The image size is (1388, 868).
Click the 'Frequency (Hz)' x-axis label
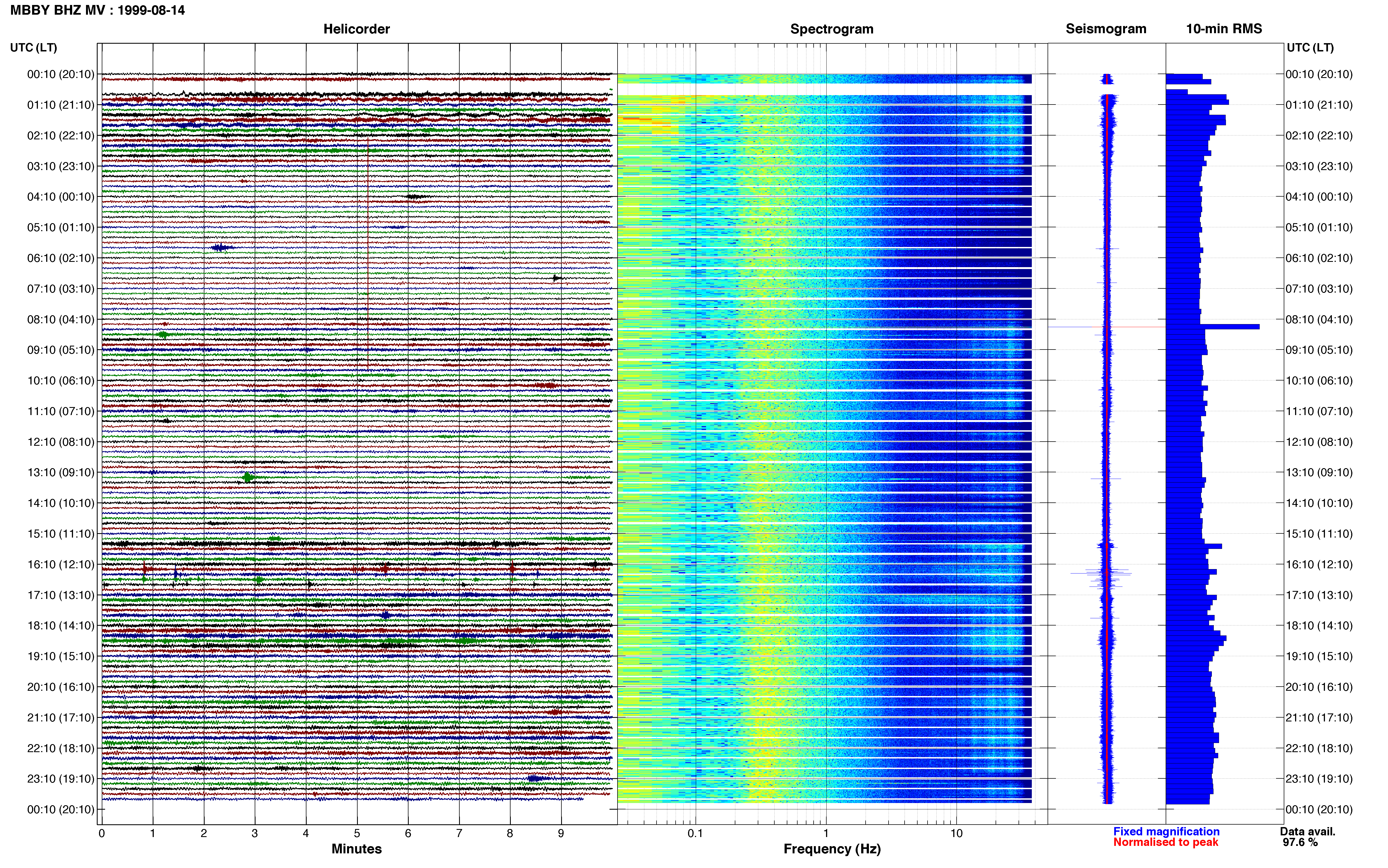click(832, 849)
